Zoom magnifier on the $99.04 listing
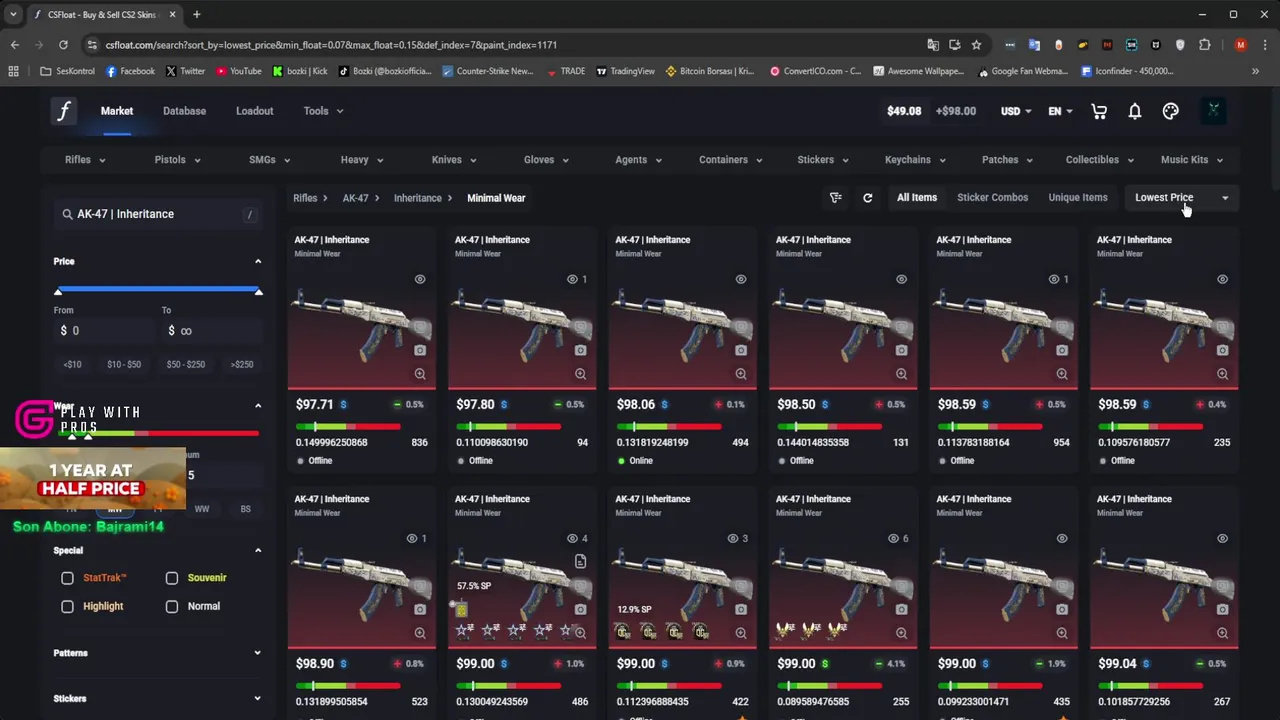1280x720 pixels. coord(1222,633)
